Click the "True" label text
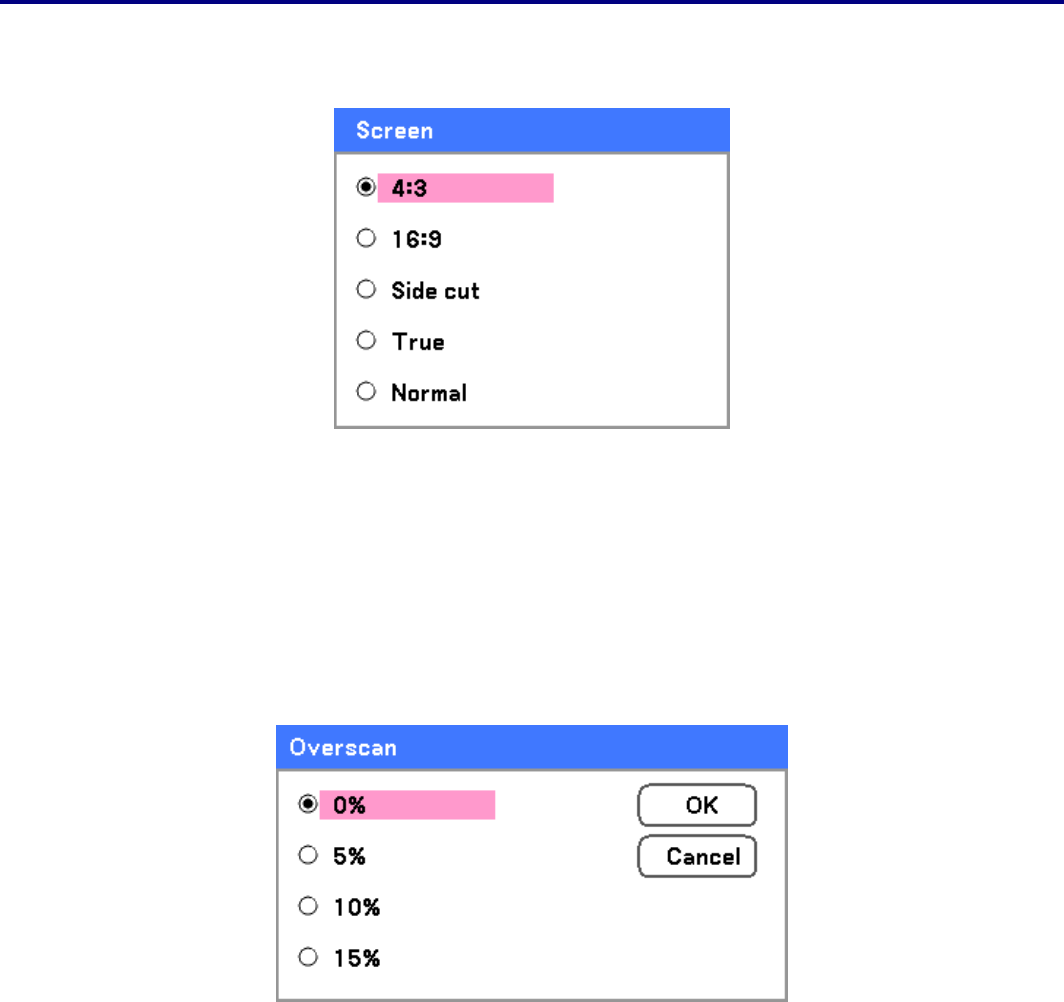The height and width of the screenshot is (1002, 1064). (x=418, y=342)
